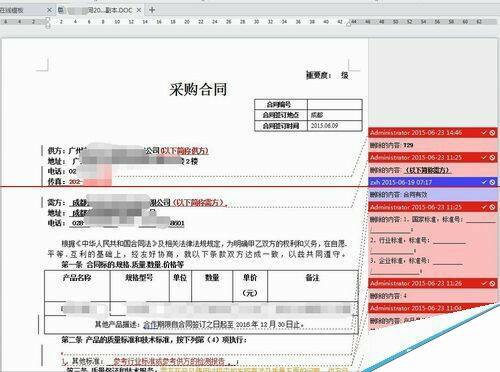The image size is (500, 372).
Task: Click the 单价（元） column header
Action: point(250,285)
